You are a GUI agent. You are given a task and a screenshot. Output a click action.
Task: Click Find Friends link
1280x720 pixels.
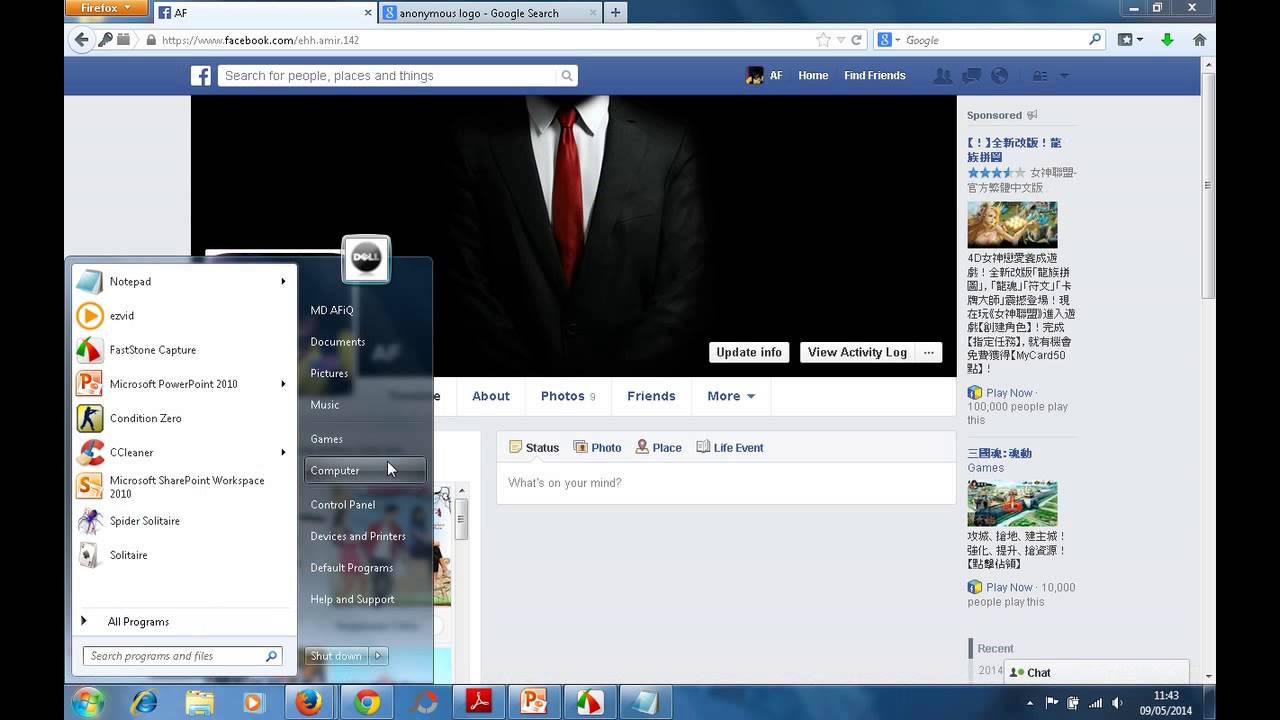pos(875,76)
